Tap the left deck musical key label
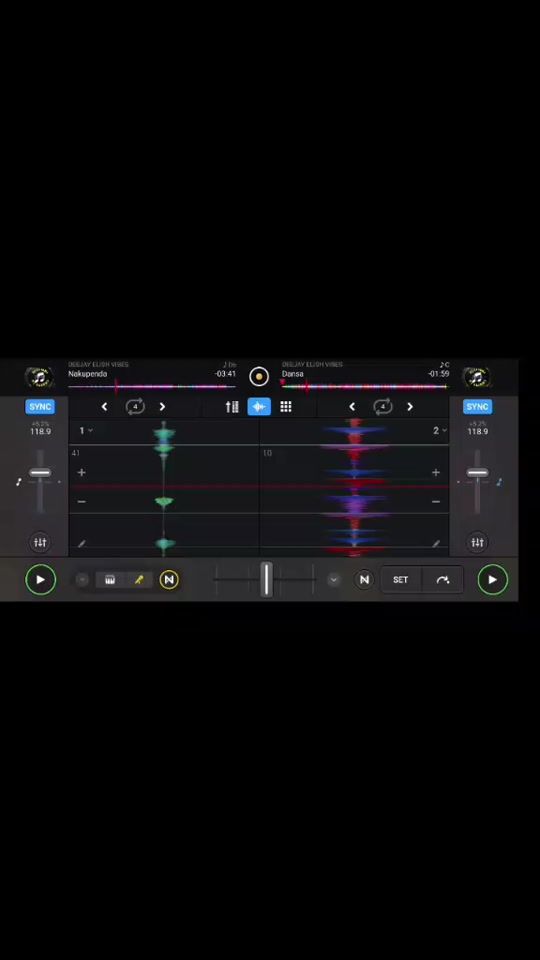Screen dimensions: 540x960 (x=229, y=365)
